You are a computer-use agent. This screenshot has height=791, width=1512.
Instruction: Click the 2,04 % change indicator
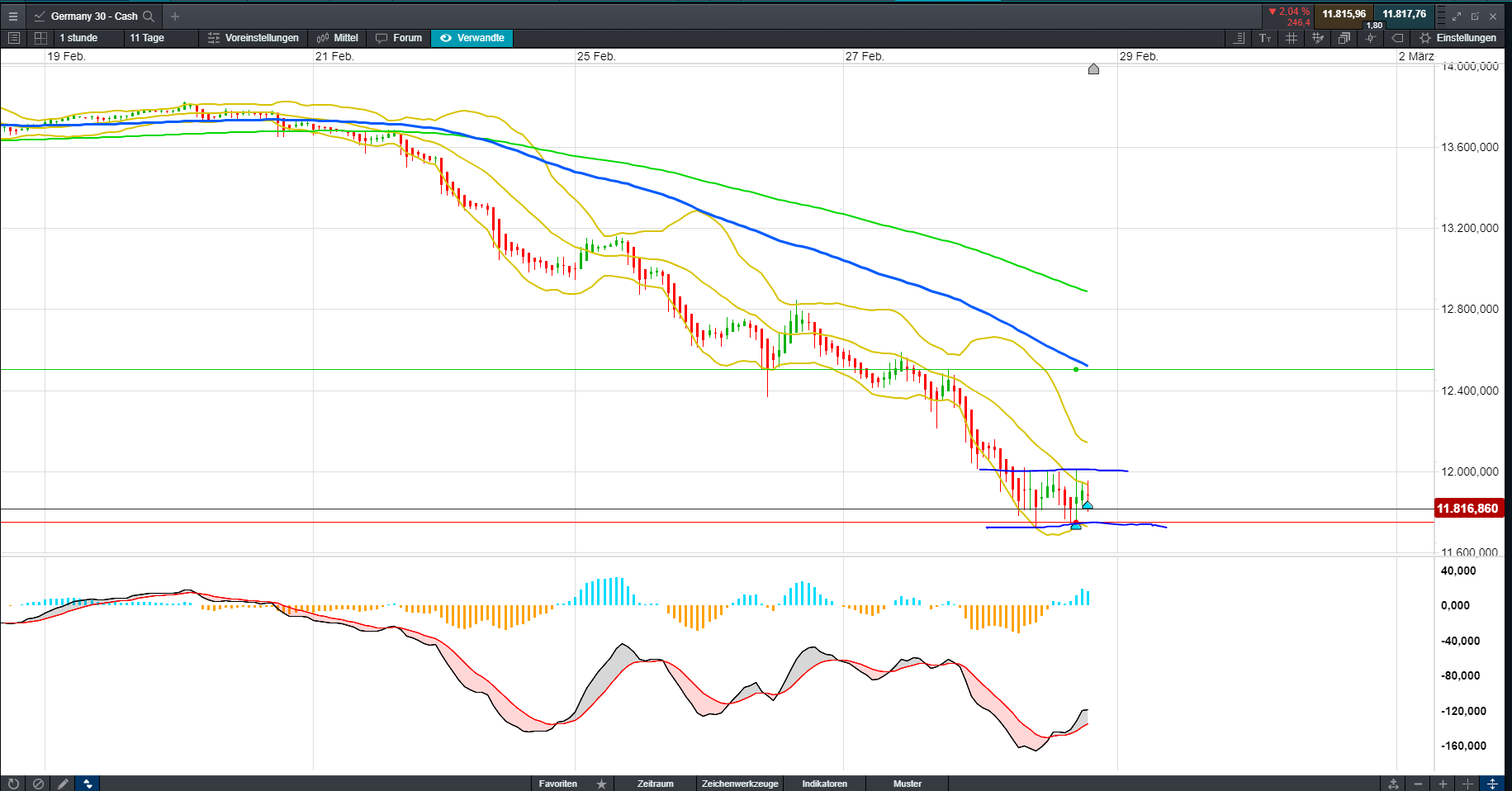[x=1289, y=12]
